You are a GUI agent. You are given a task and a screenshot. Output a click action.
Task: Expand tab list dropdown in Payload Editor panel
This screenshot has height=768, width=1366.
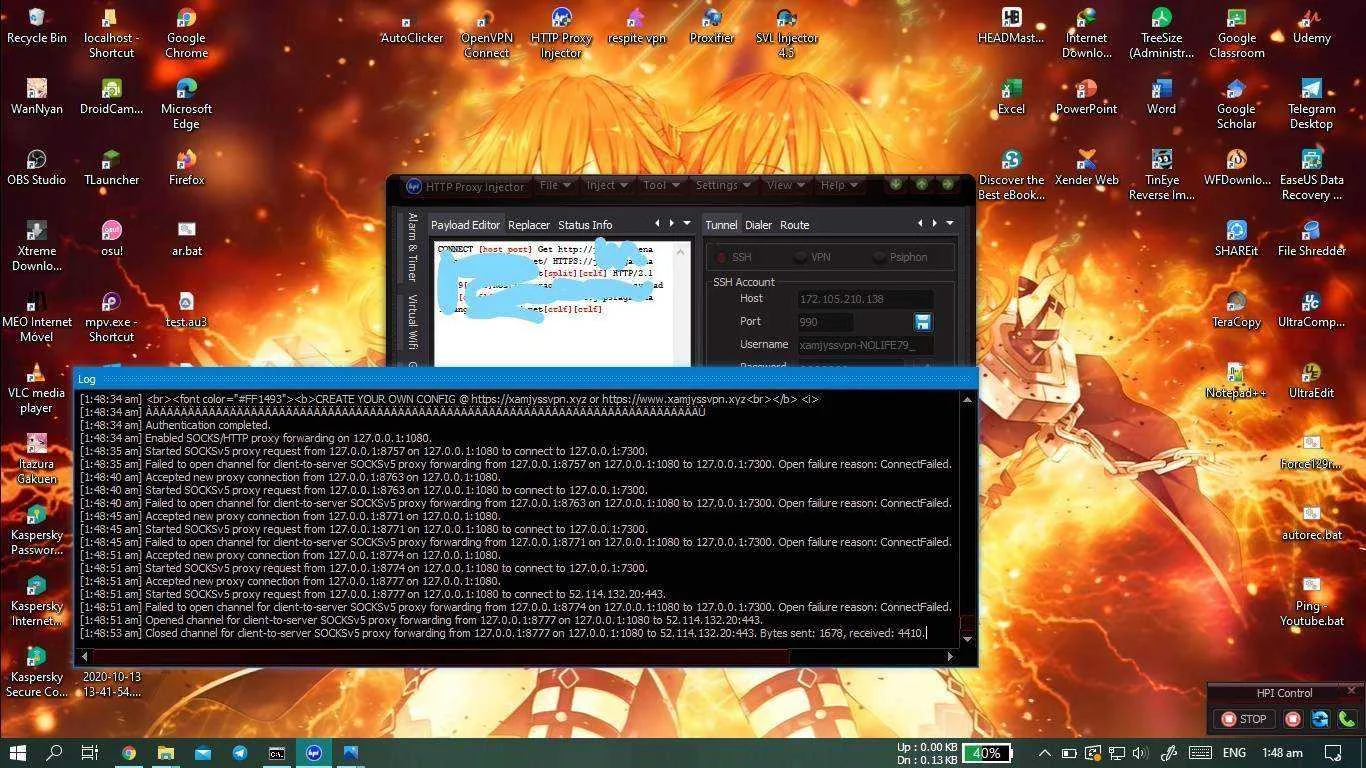click(x=686, y=223)
